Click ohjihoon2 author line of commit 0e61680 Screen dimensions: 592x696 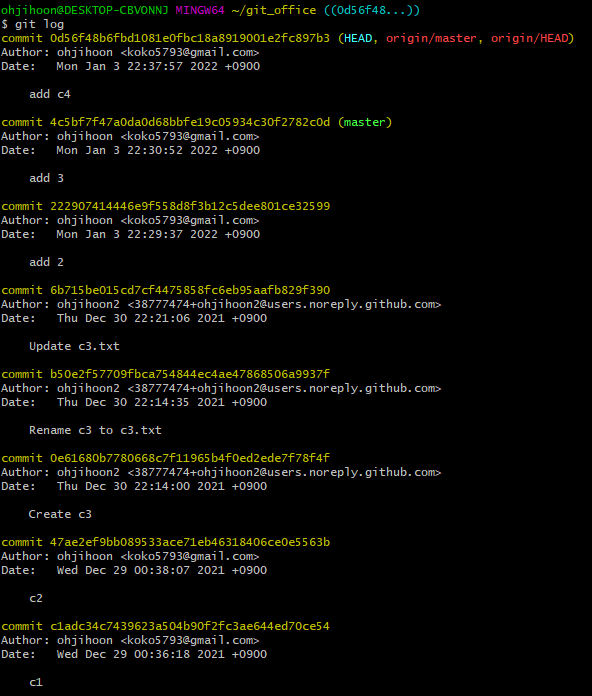tap(221, 472)
